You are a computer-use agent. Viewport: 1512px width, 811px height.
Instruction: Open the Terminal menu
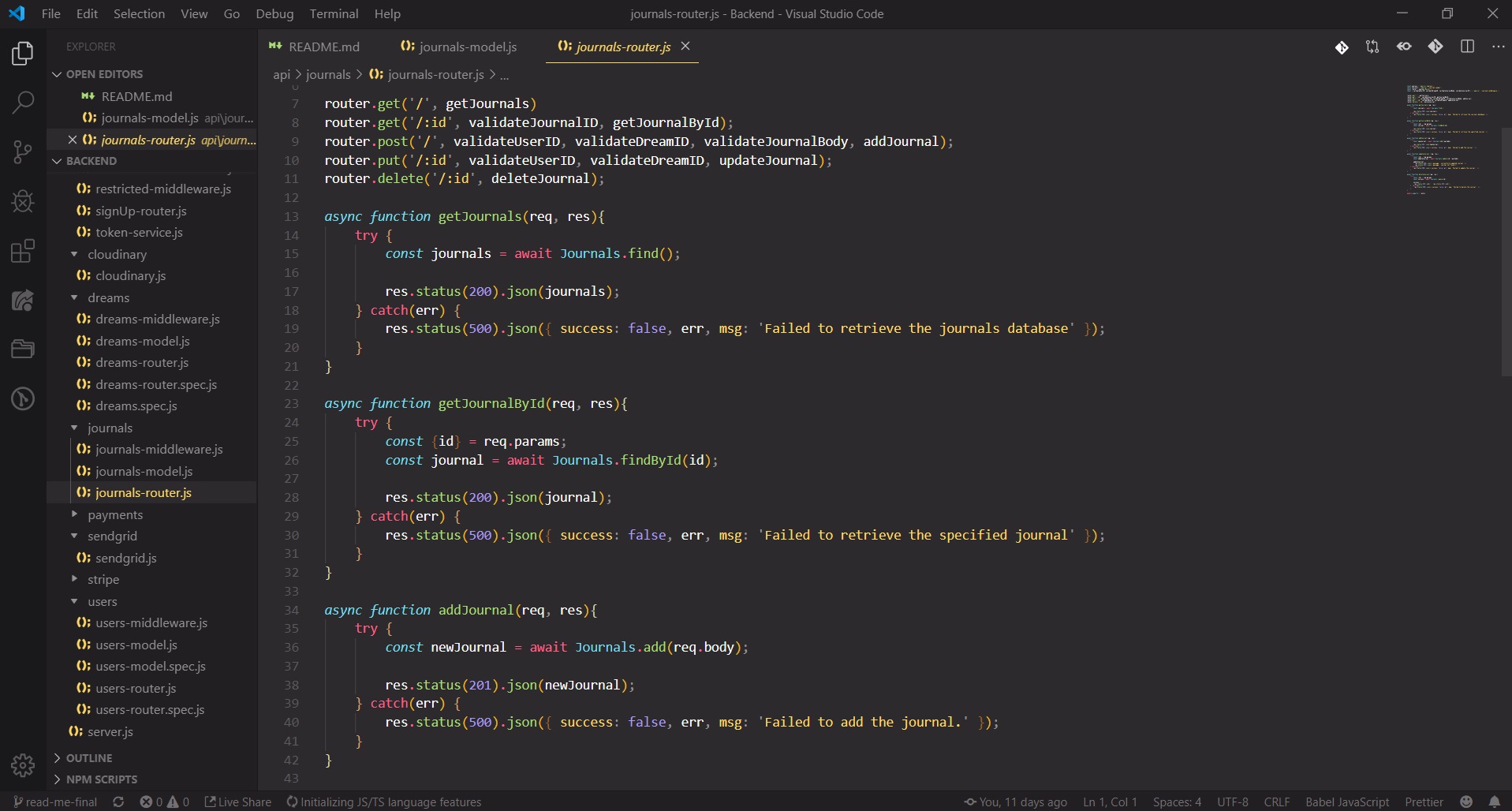click(334, 13)
